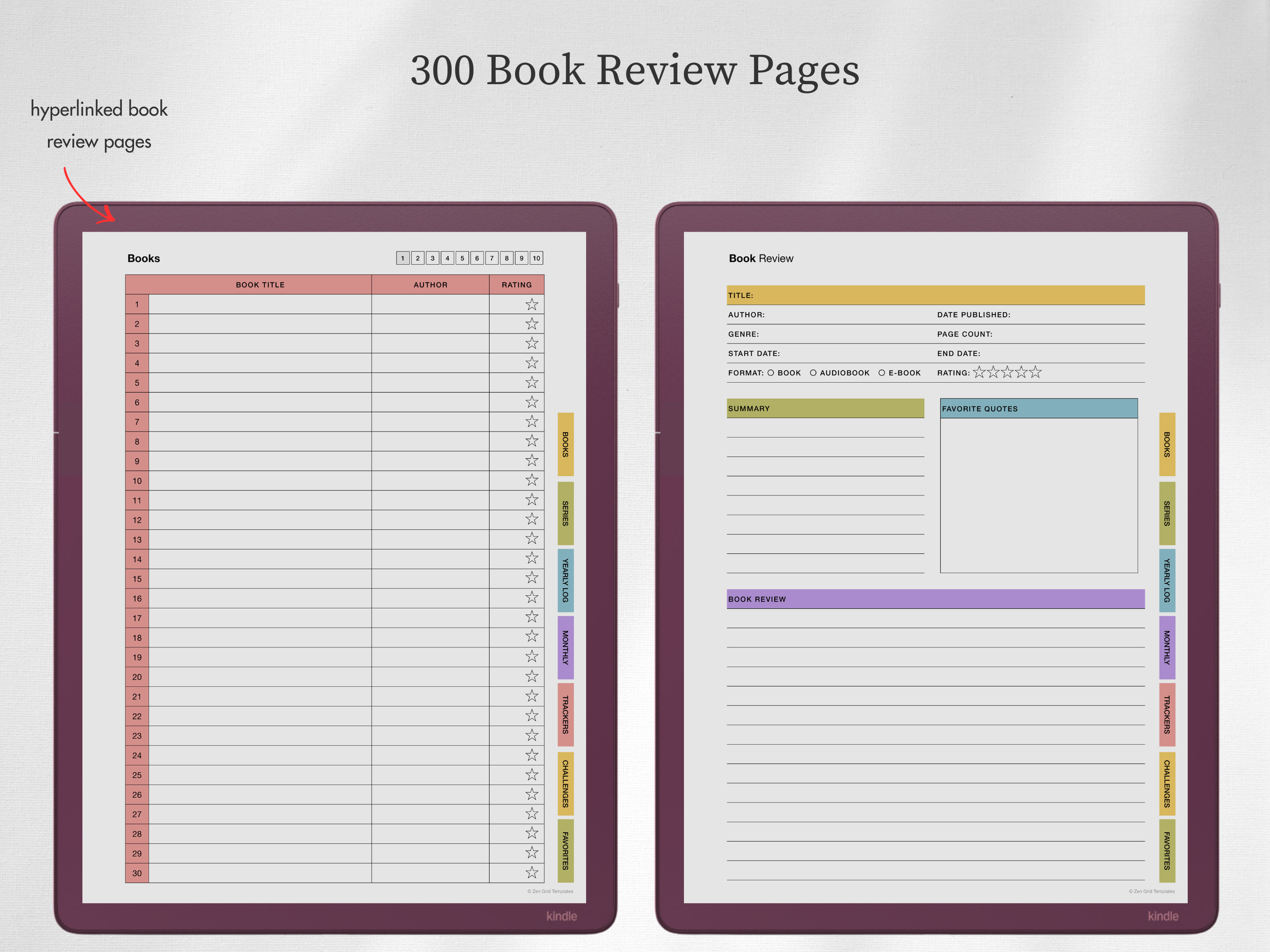The width and height of the screenshot is (1270, 952).
Task: Tap the rating star in row 14
Action: pos(532,558)
